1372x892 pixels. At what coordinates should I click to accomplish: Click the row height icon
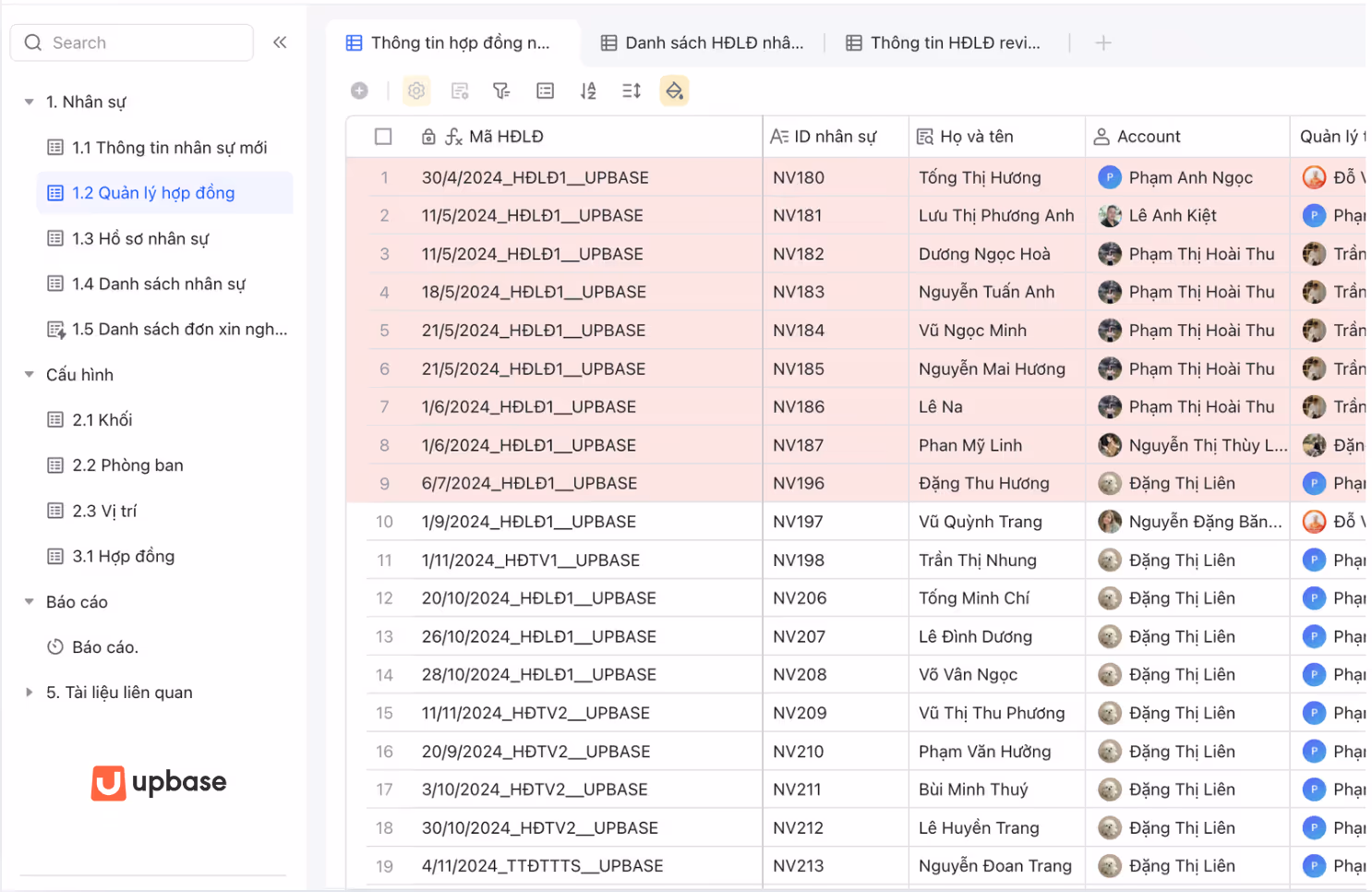632,90
